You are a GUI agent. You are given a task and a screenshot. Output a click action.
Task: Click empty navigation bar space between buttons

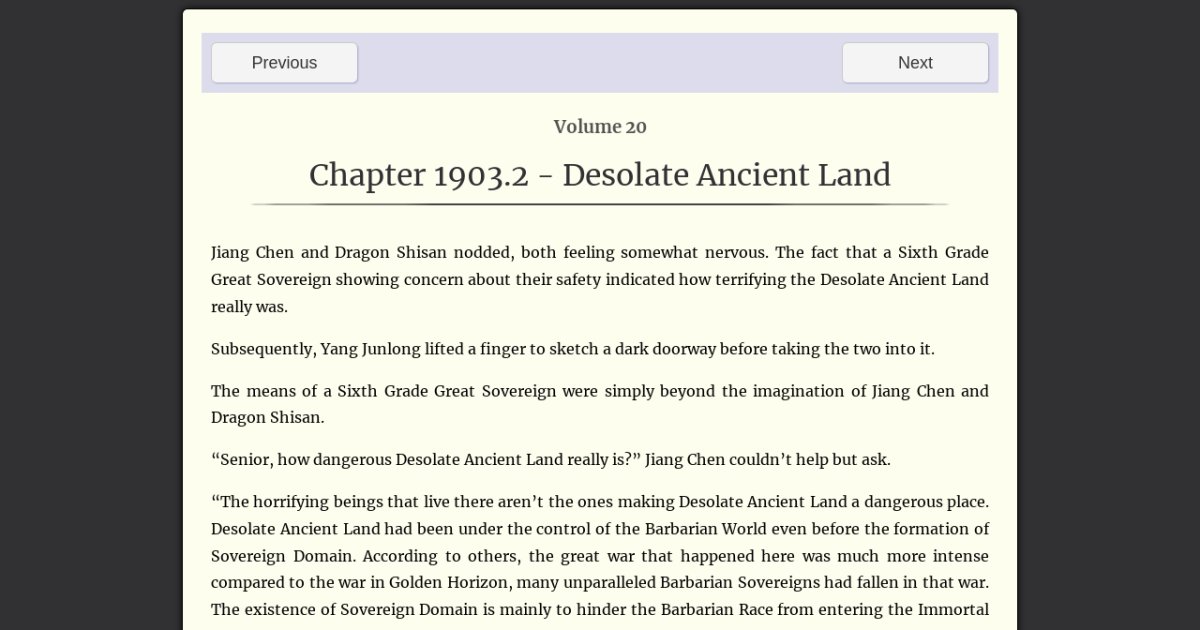[x=600, y=63]
